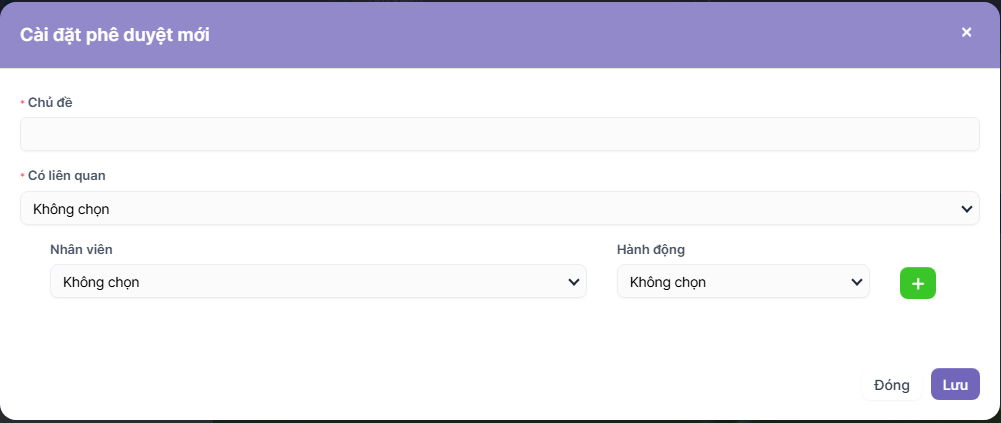Click the dialog title Cài đặt phê duyệt mới

pos(115,35)
